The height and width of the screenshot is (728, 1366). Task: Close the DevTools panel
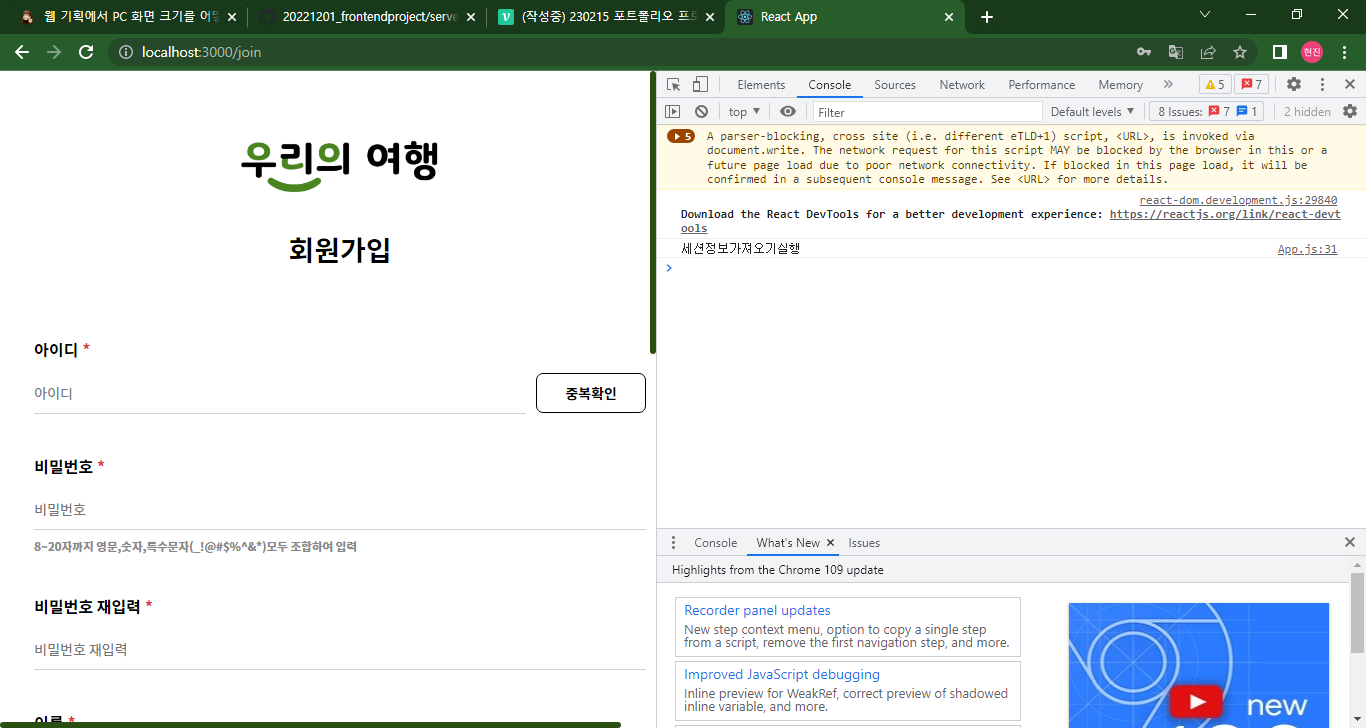[1349, 85]
